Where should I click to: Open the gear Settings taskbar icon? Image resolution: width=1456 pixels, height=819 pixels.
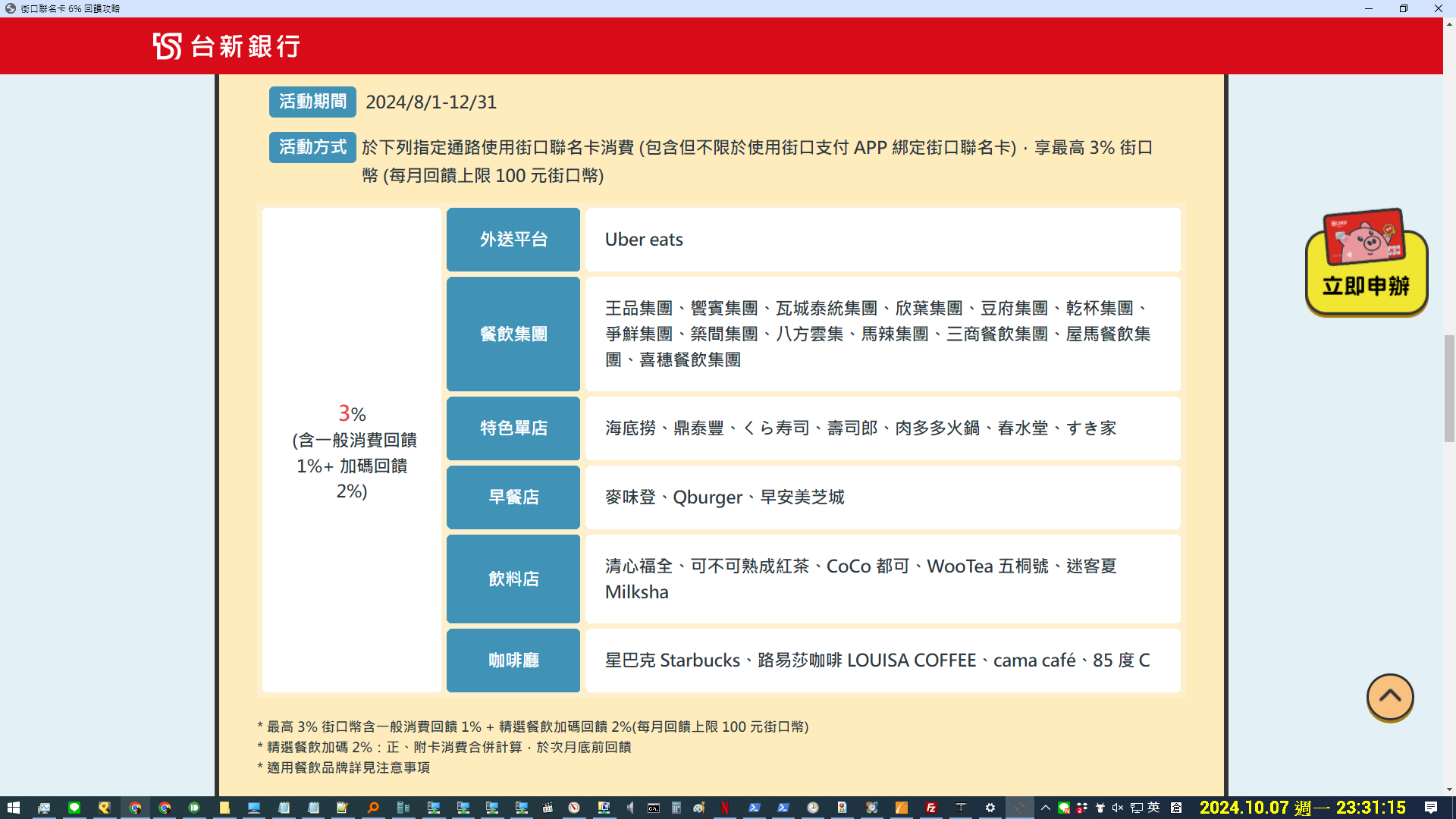pos(990,808)
